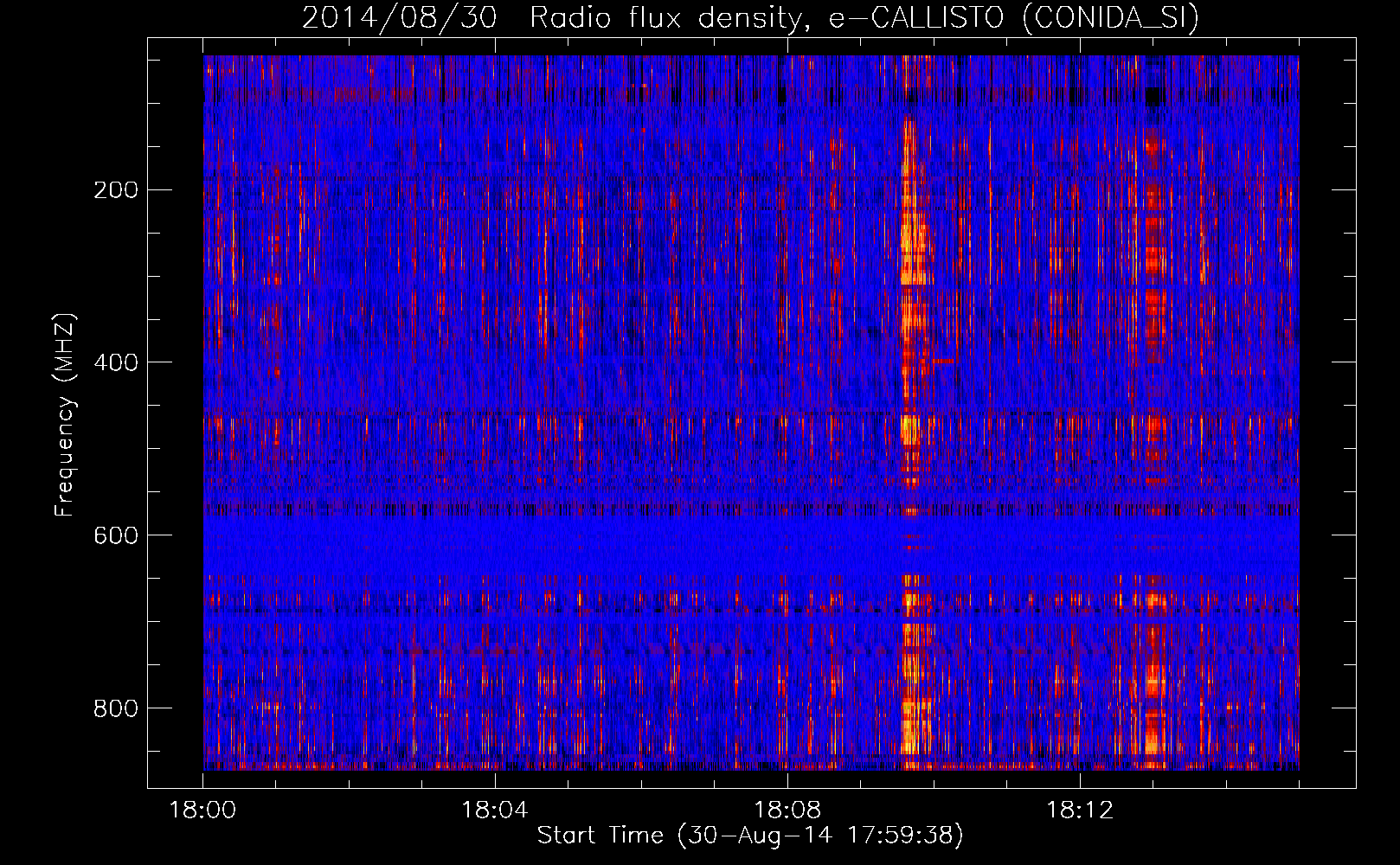Click the 400 frequency tick label
The height and width of the screenshot is (865, 1400).
coord(116,362)
